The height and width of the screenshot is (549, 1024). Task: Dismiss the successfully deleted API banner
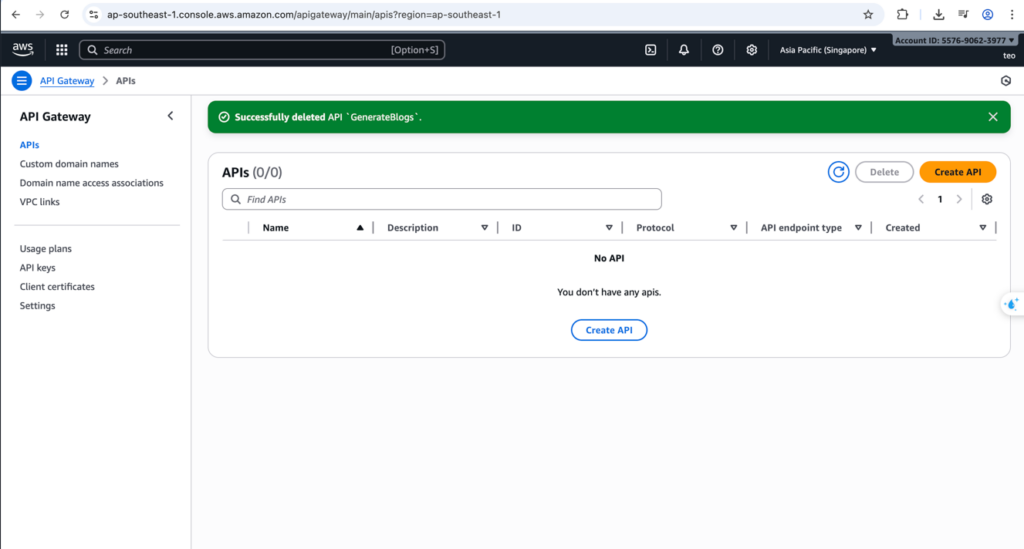[993, 117]
